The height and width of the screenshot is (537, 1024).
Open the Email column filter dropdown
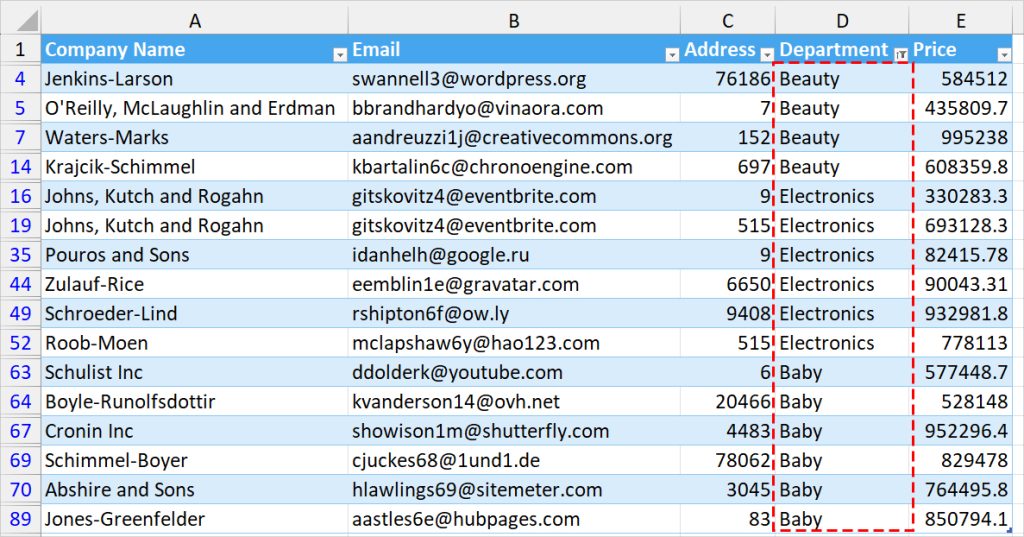coord(672,55)
